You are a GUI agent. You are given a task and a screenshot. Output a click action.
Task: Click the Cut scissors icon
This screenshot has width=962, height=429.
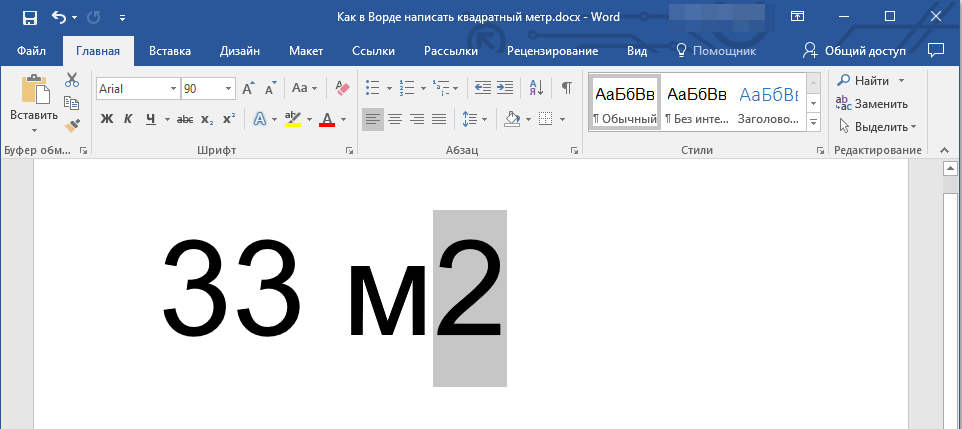click(x=72, y=81)
